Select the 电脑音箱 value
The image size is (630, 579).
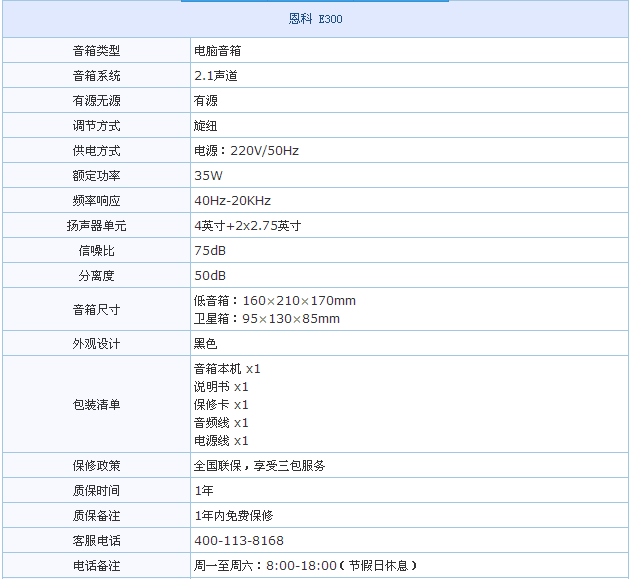217,51
